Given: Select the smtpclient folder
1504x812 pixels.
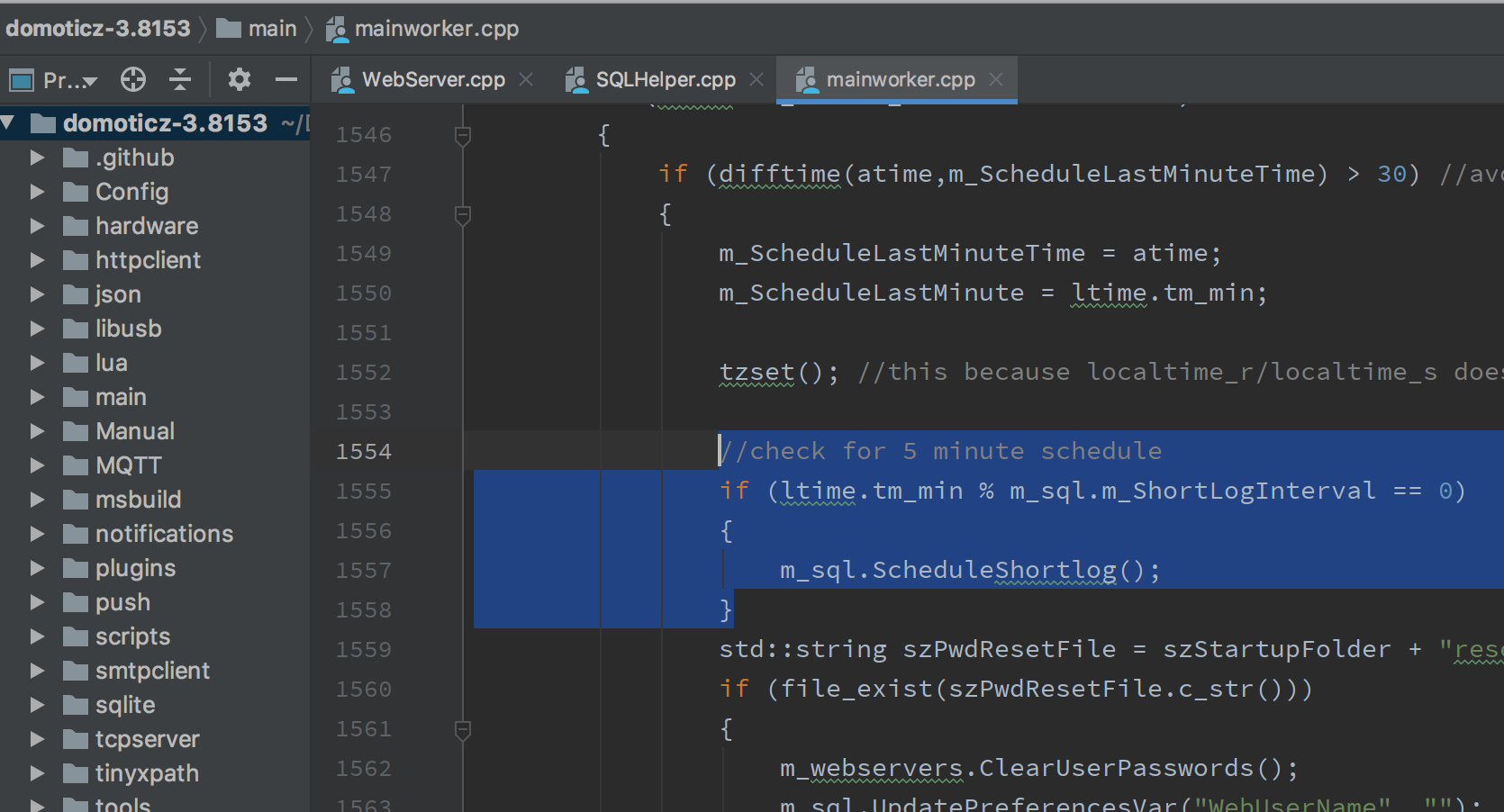Looking at the screenshot, I should tap(152, 671).
